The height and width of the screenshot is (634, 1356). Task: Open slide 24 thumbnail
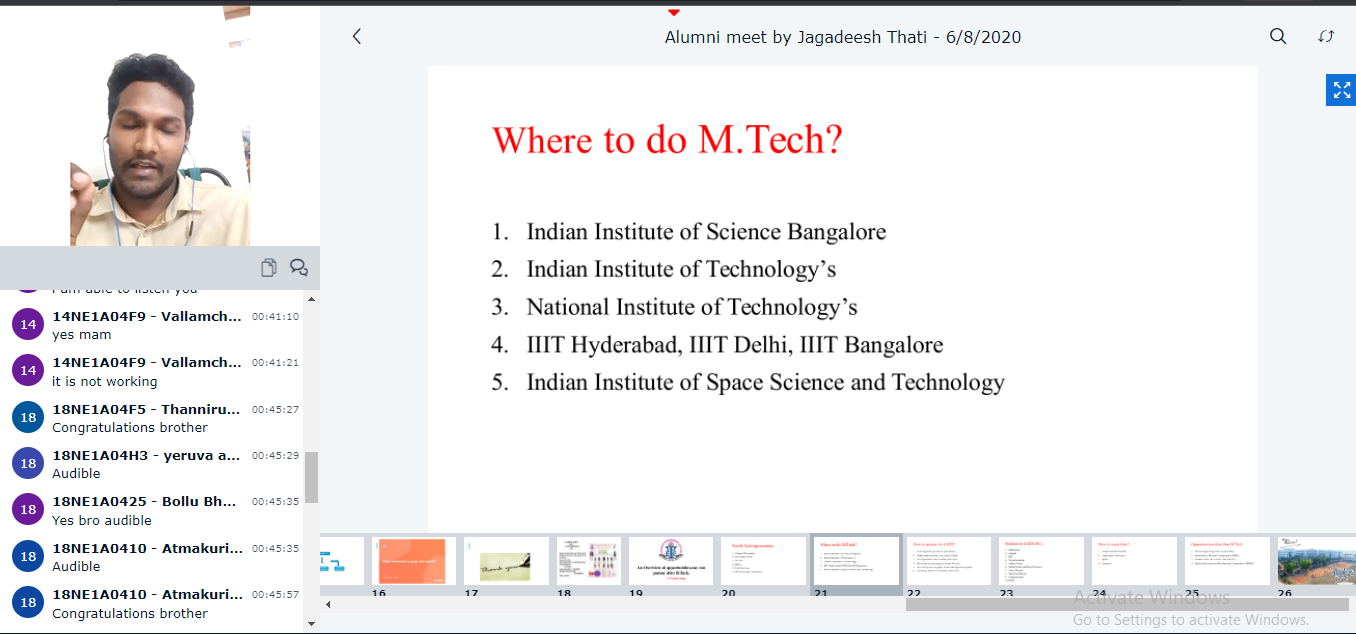point(1134,561)
